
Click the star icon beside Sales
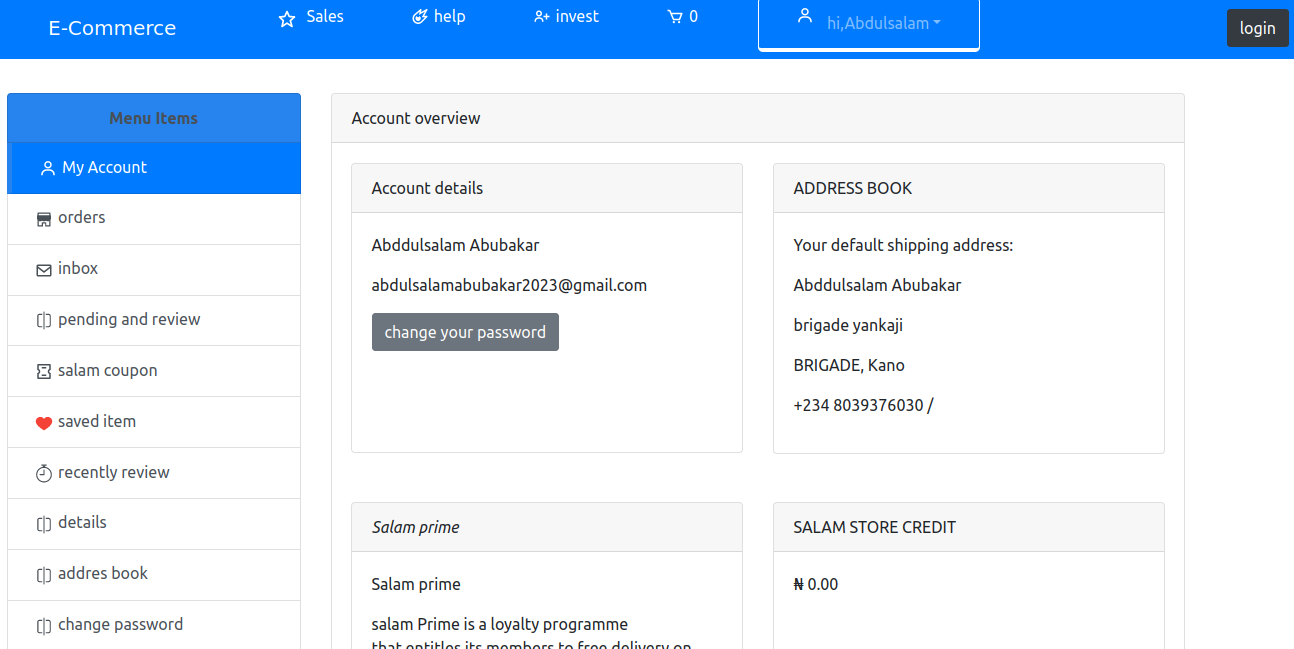[287, 19]
